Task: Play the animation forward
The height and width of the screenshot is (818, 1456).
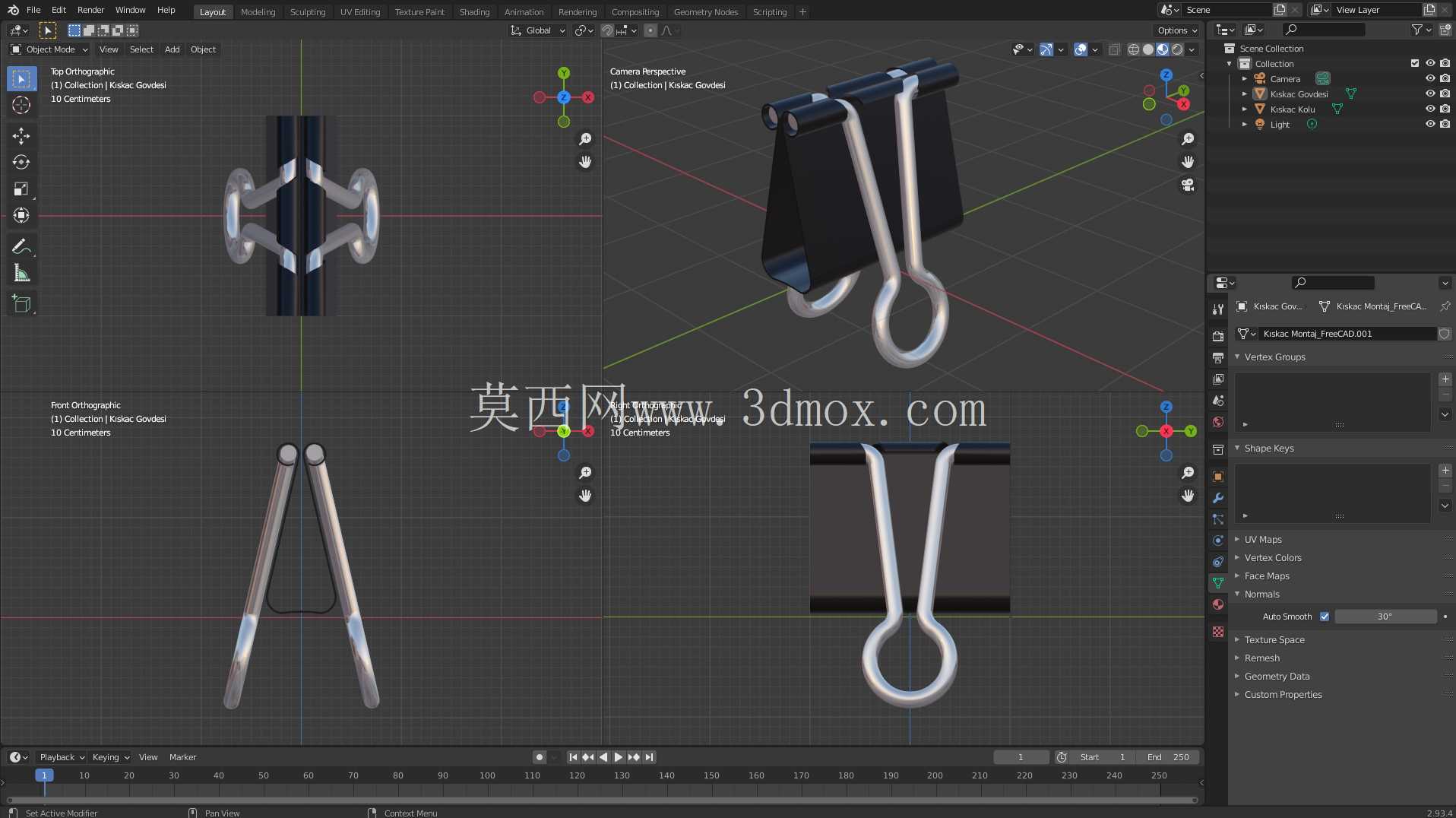Action: (618, 757)
